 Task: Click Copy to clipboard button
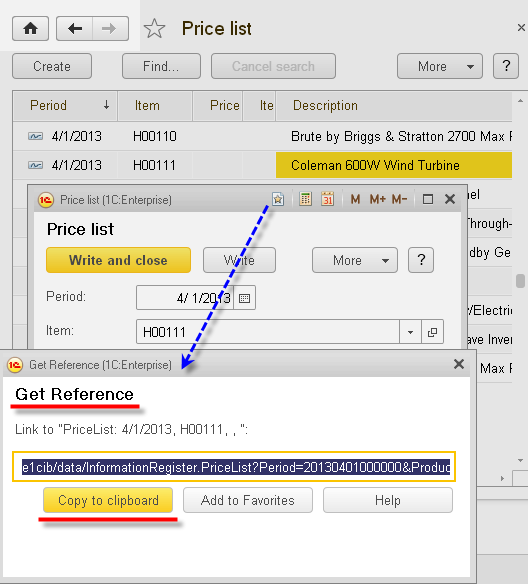(108, 500)
